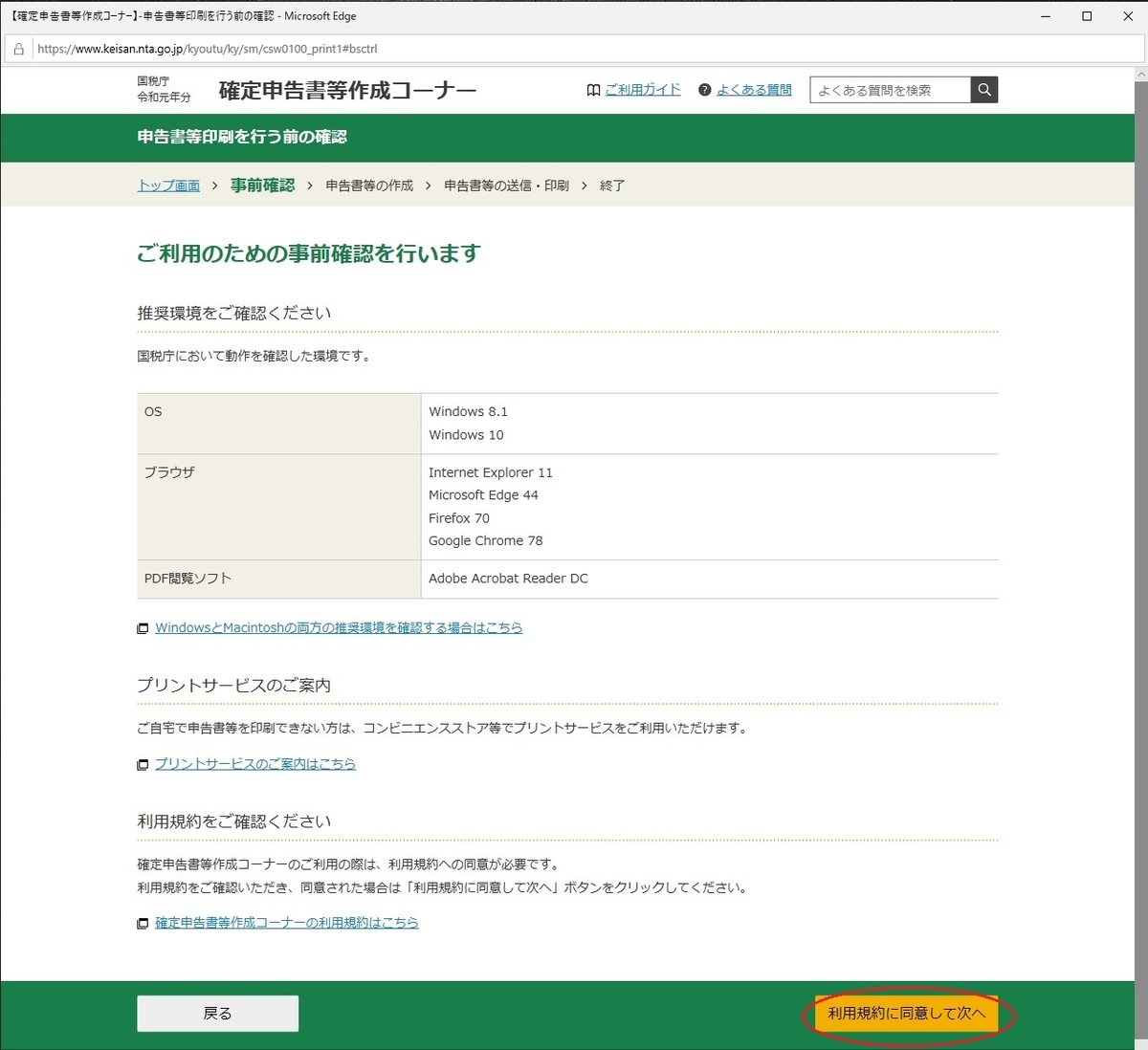Click the 確定申告書等作成コーナー site title
This screenshot has height=1050, width=1148.
[x=347, y=91]
